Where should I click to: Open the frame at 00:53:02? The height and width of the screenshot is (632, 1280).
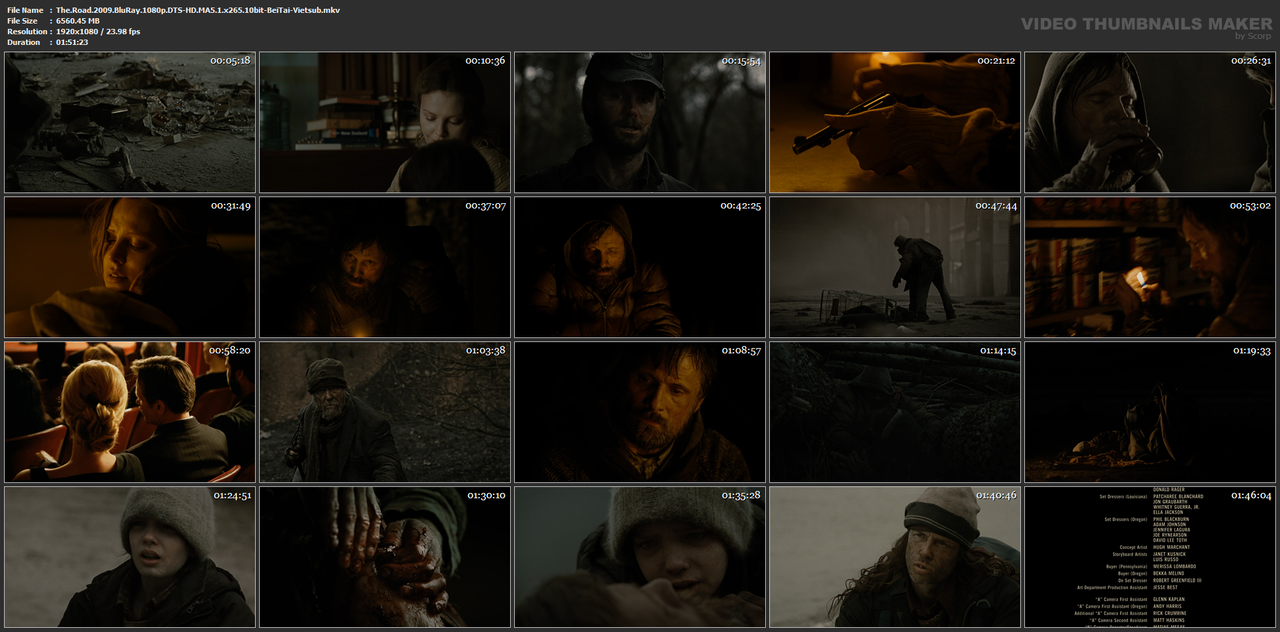pos(1150,267)
